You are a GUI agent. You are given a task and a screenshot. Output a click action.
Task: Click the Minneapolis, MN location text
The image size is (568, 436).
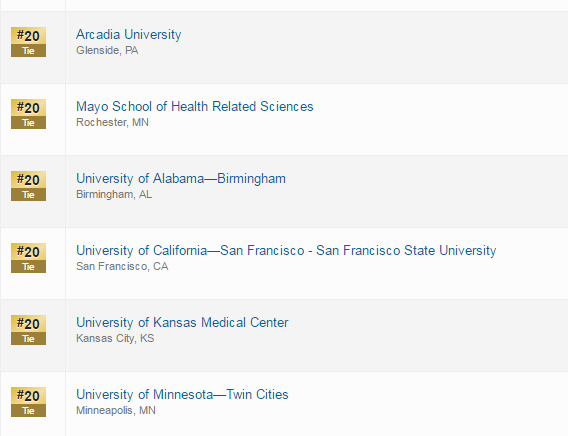[116, 411]
